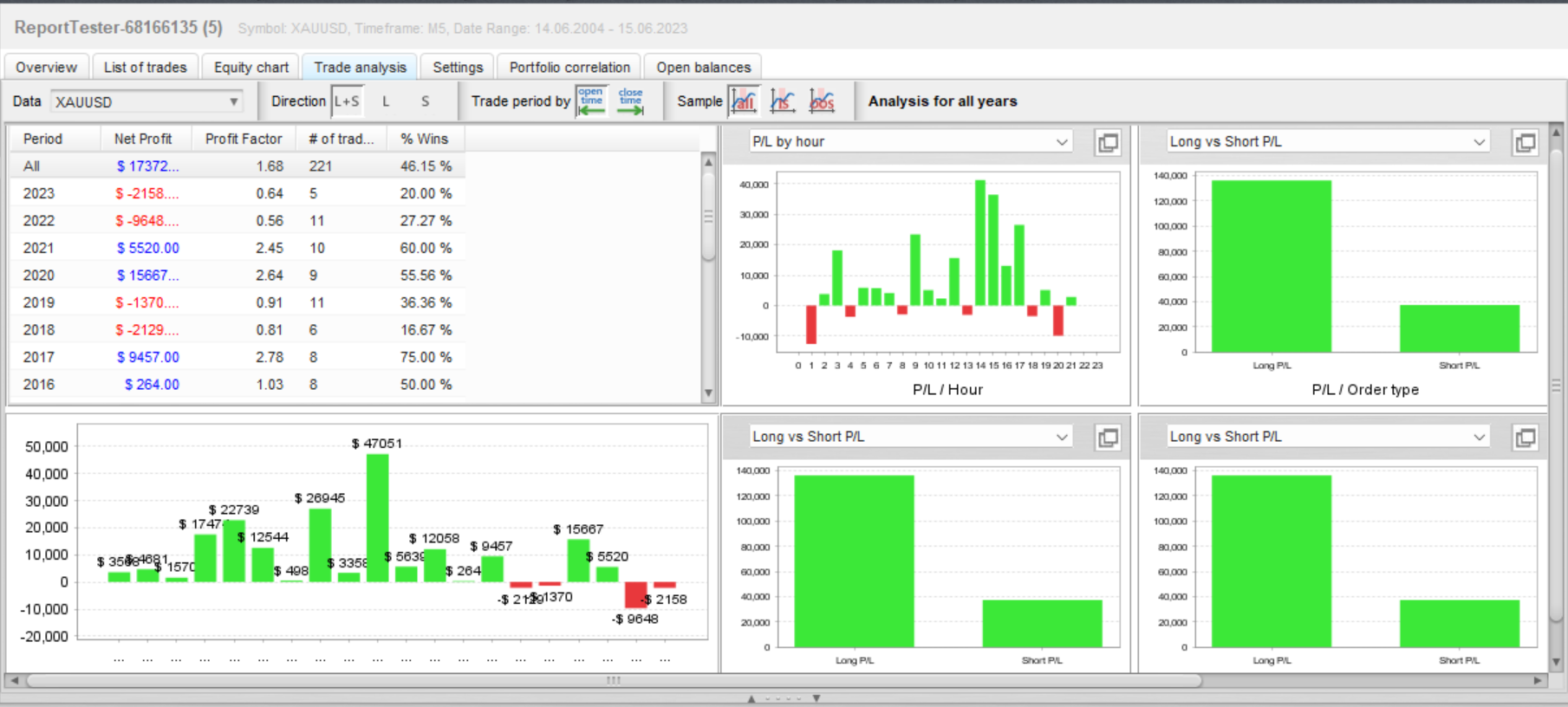
Task: Switch to the Equity chart tab
Action: [251, 68]
